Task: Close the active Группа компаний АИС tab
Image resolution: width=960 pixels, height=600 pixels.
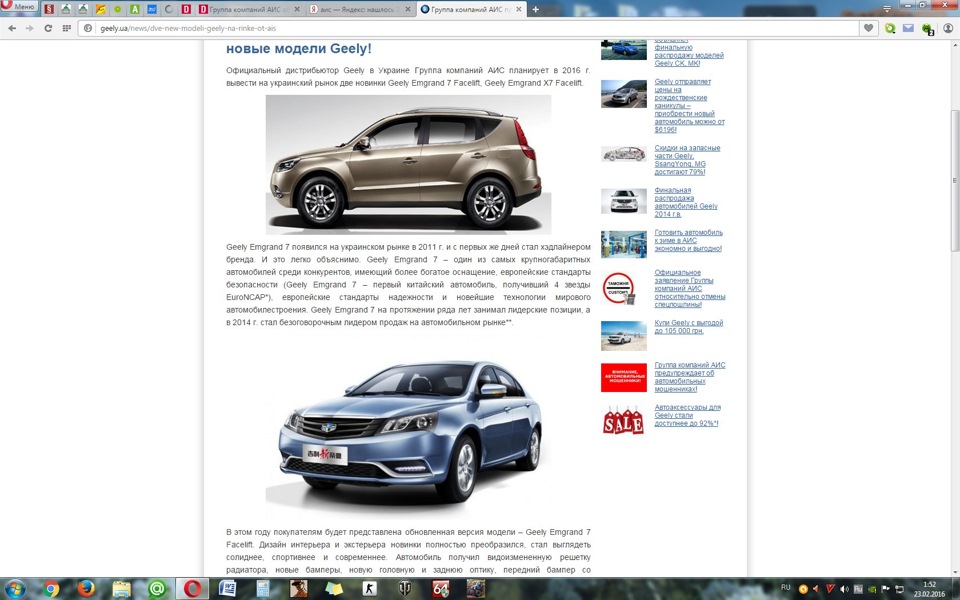Action: coord(519,9)
